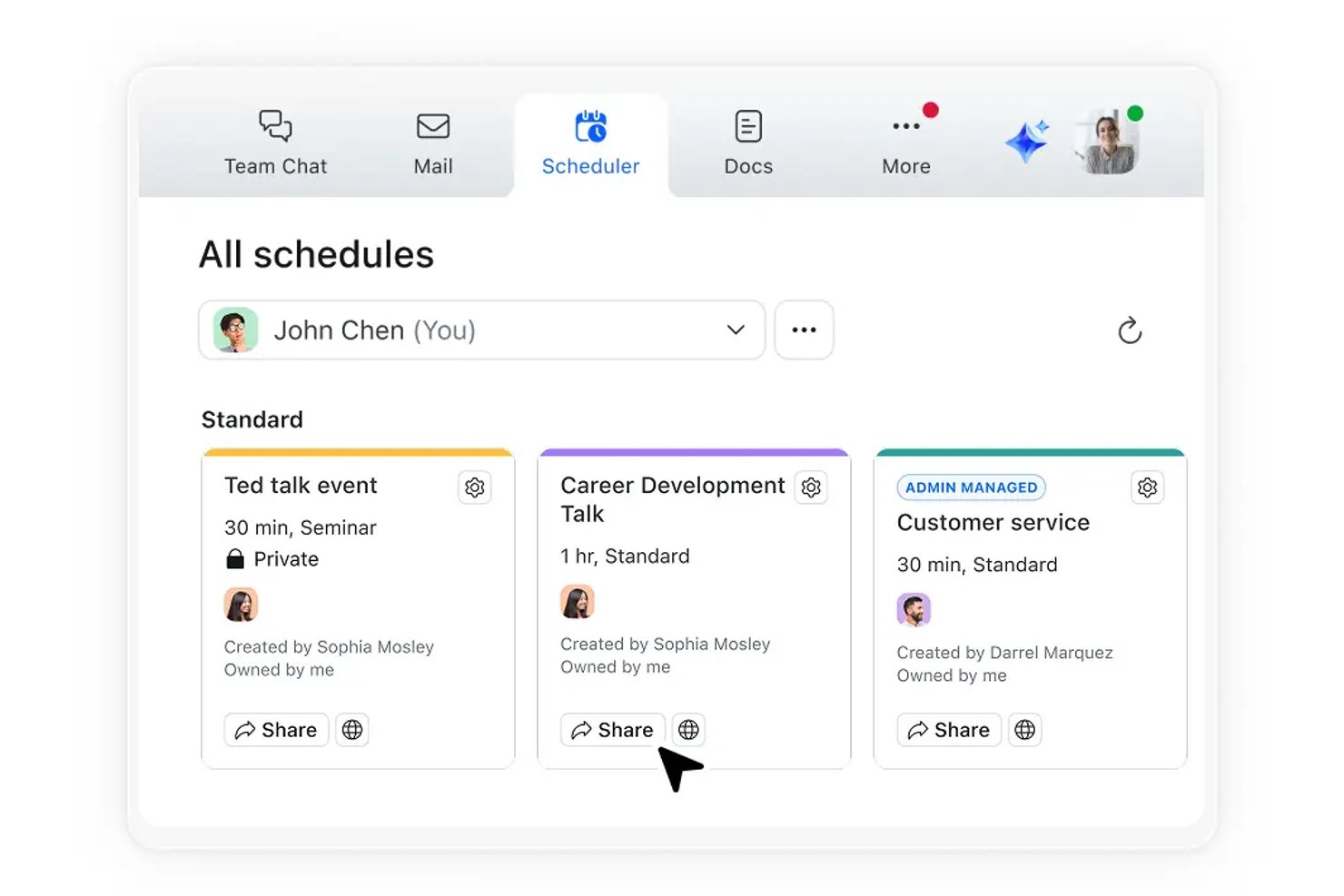Screen dimensions: 1344x896
Task: Select the 'All schedules' heading
Action: coord(316,255)
